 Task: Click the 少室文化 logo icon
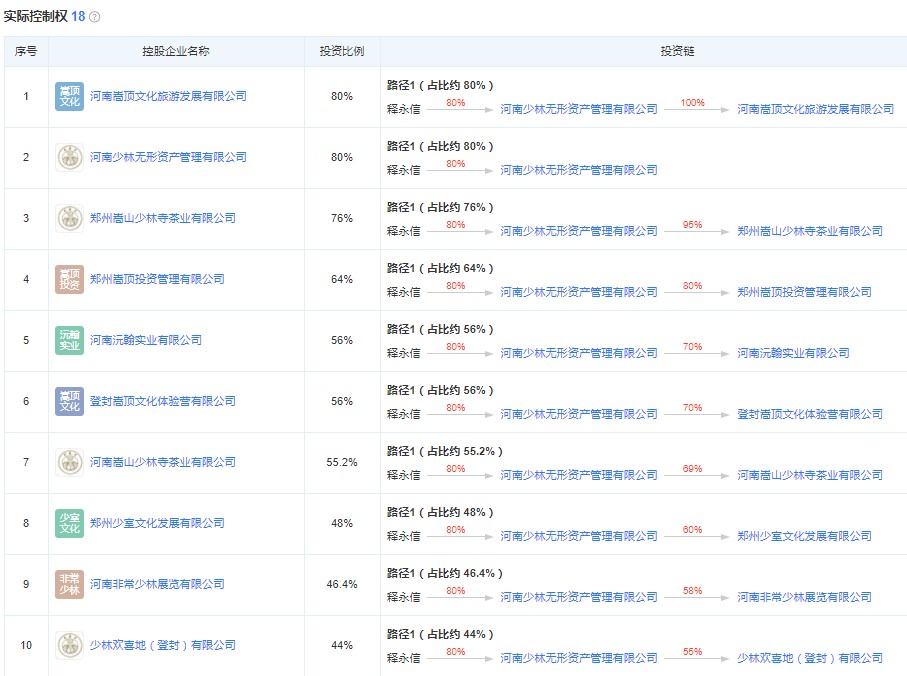[69, 523]
